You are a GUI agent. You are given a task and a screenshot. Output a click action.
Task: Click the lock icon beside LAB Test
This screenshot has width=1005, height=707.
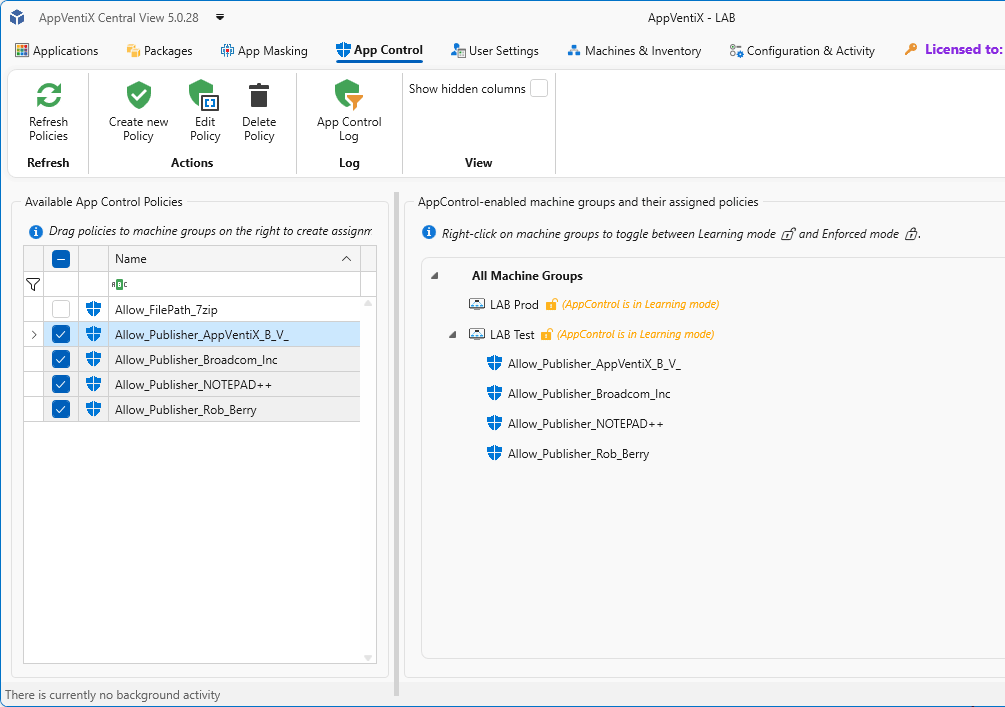(547, 334)
